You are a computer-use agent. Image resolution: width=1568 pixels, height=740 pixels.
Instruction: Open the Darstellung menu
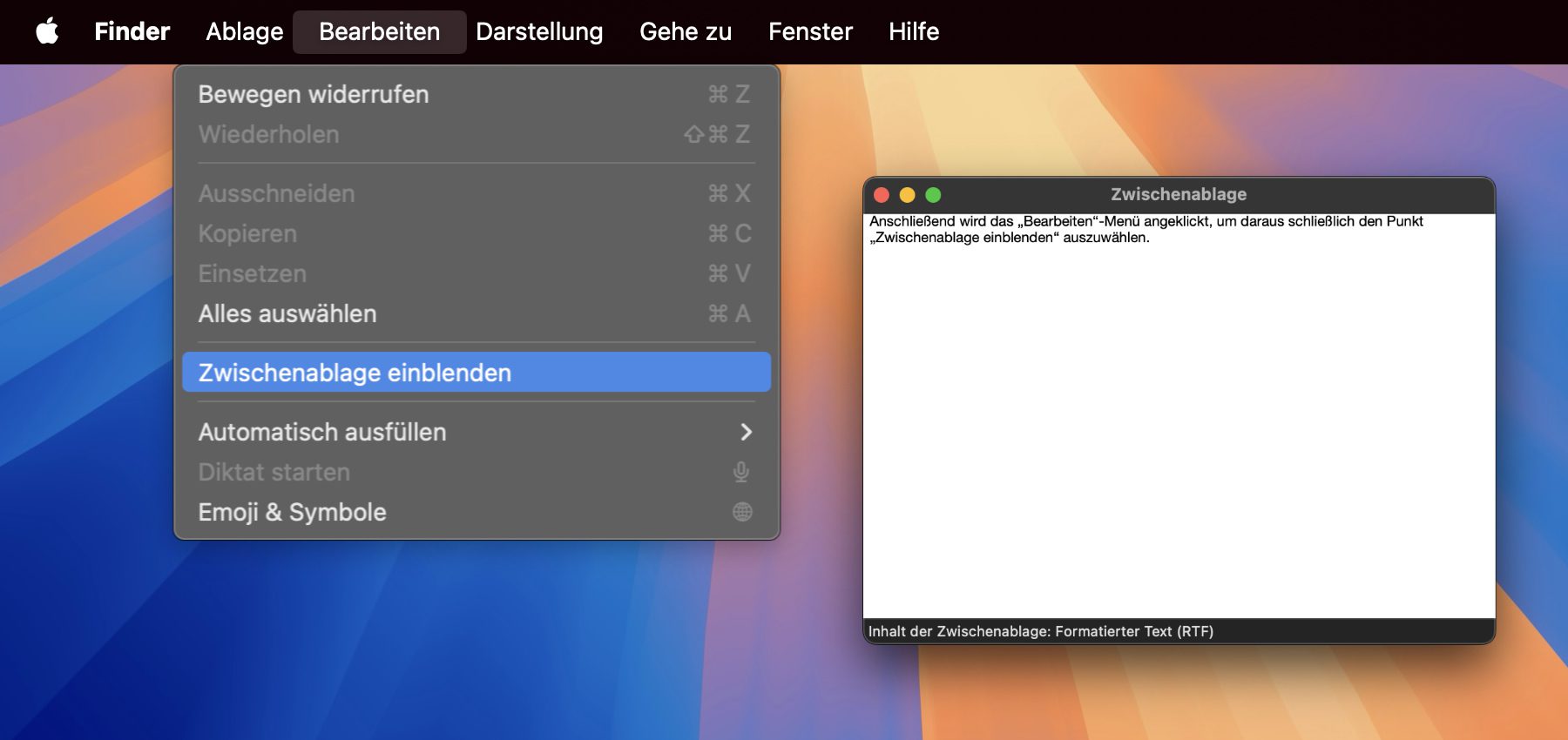click(x=539, y=31)
